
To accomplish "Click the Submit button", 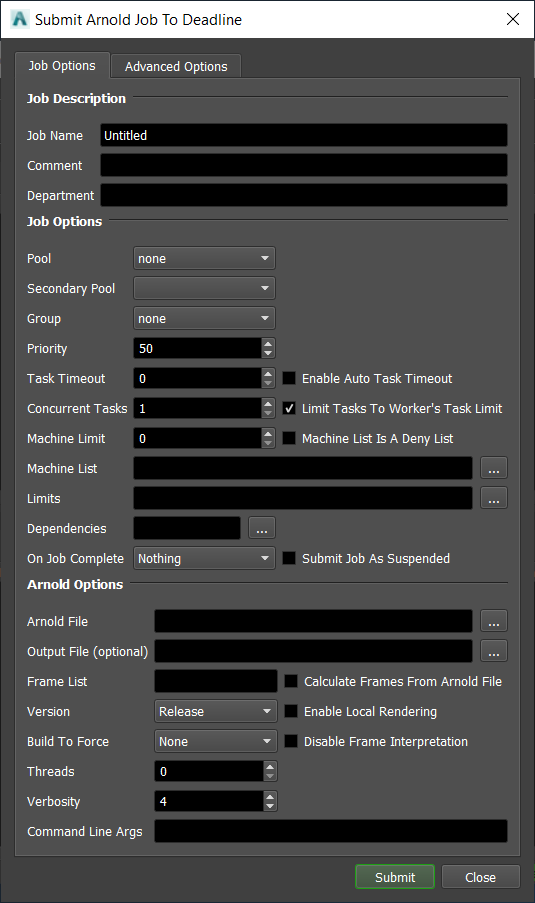I will click(395, 877).
